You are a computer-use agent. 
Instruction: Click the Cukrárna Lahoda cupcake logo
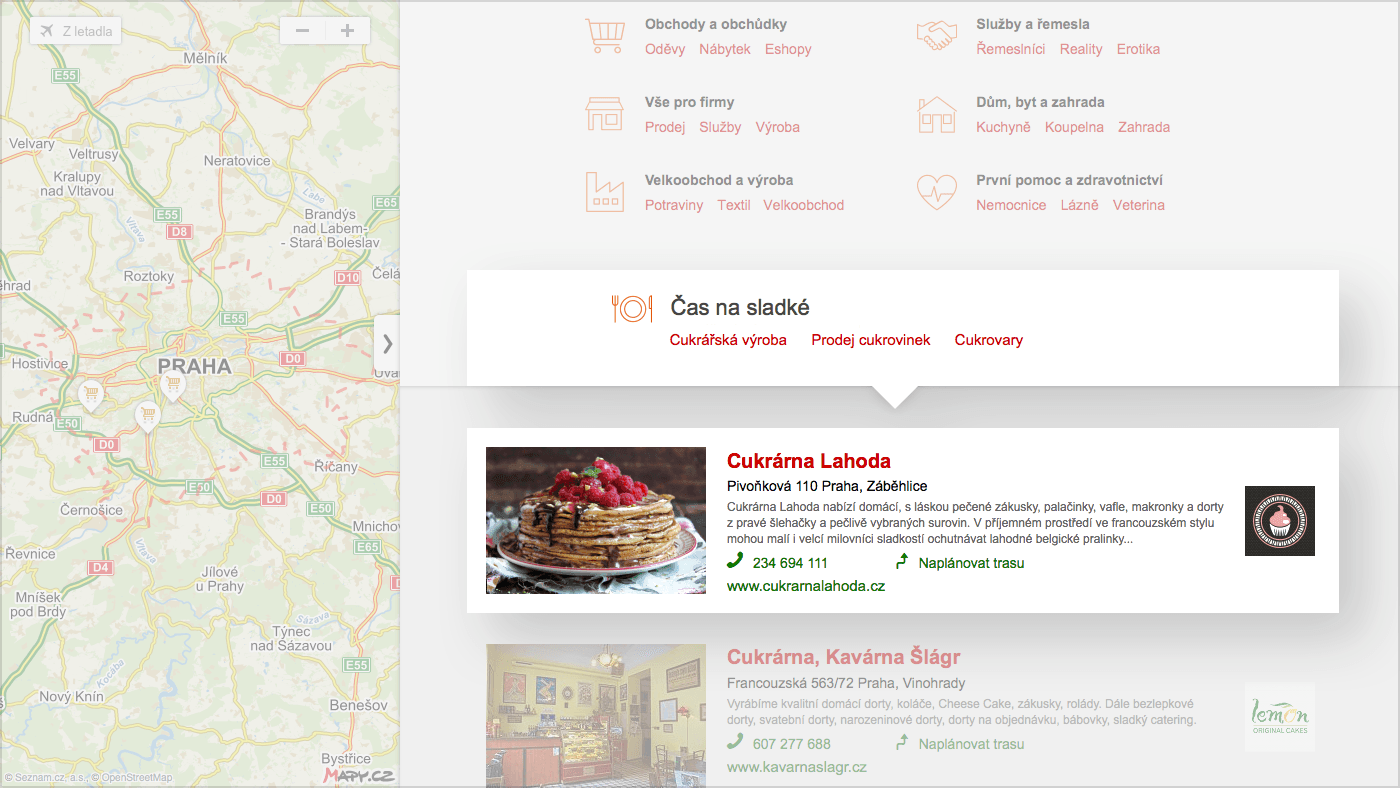tap(1280, 521)
